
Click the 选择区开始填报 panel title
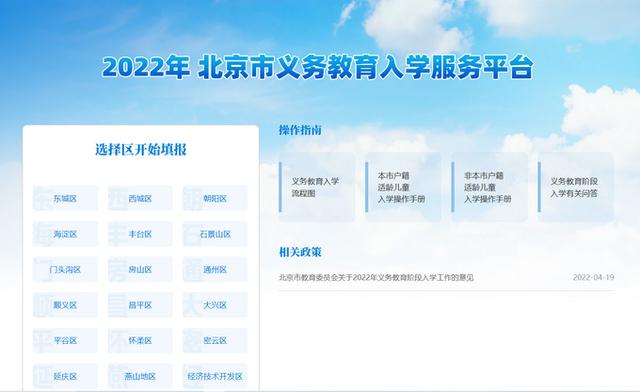pyautogui.click(x=141, y=149)
